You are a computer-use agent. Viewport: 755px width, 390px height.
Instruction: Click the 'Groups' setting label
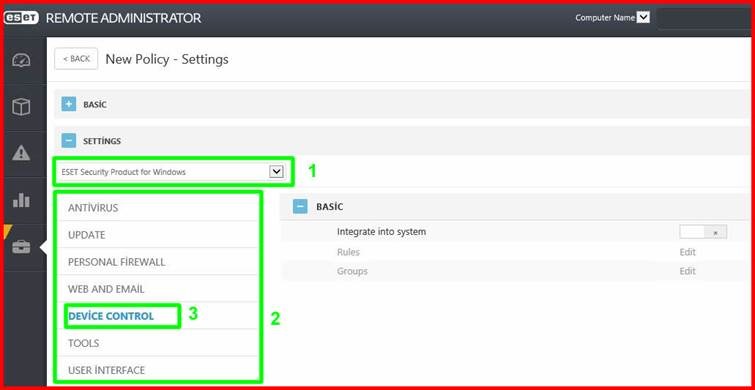click(x=352, y=271)
